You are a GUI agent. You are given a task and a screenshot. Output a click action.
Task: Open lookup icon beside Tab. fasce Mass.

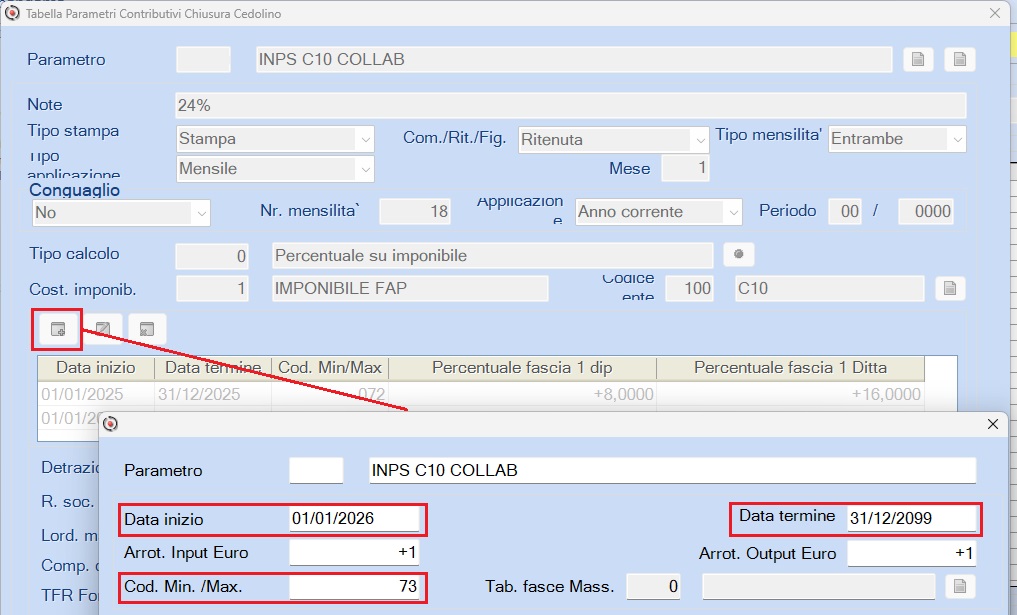(x=960, y=586)
